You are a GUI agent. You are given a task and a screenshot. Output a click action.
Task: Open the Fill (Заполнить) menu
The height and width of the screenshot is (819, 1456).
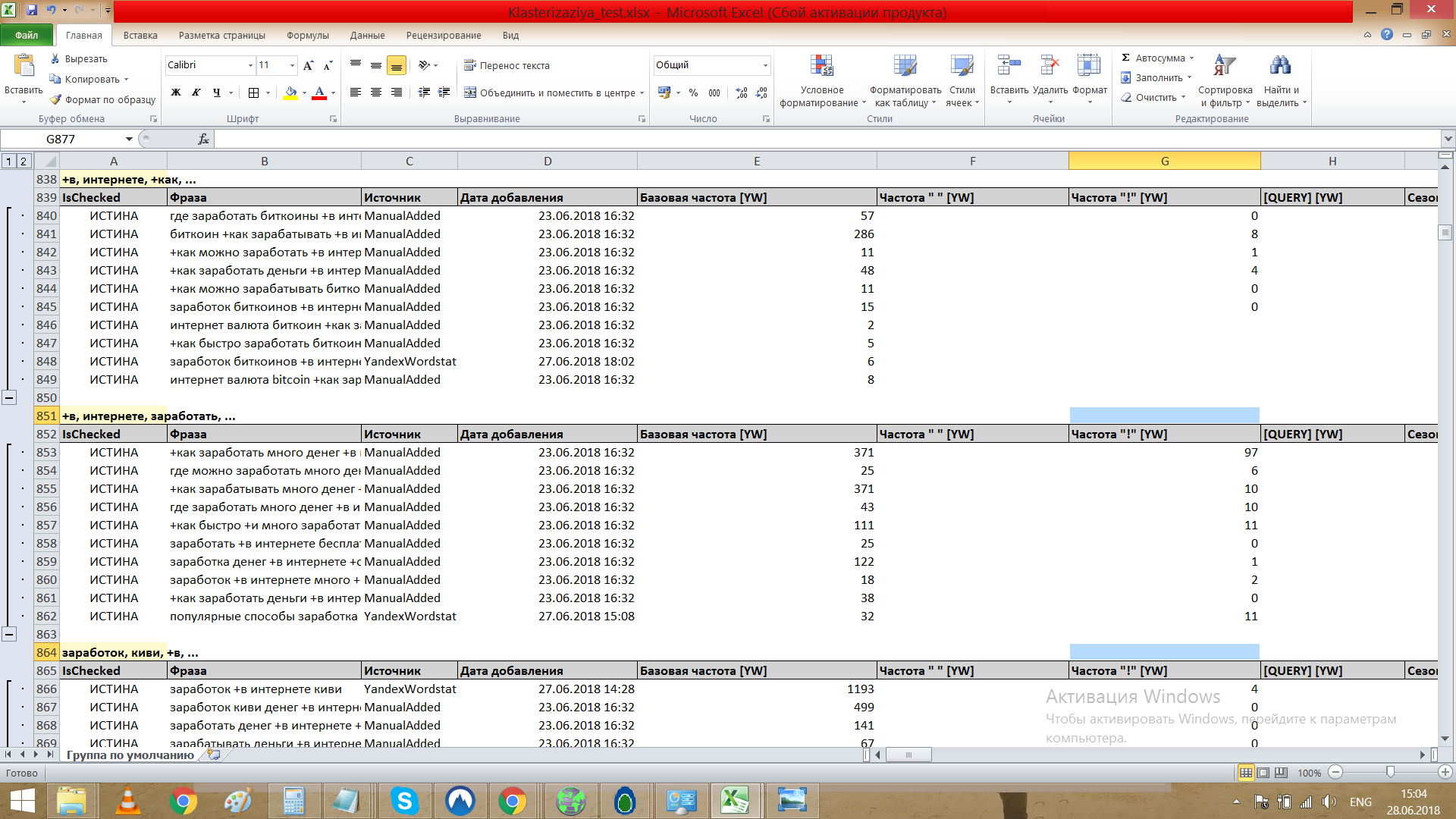click(1156, 77)
